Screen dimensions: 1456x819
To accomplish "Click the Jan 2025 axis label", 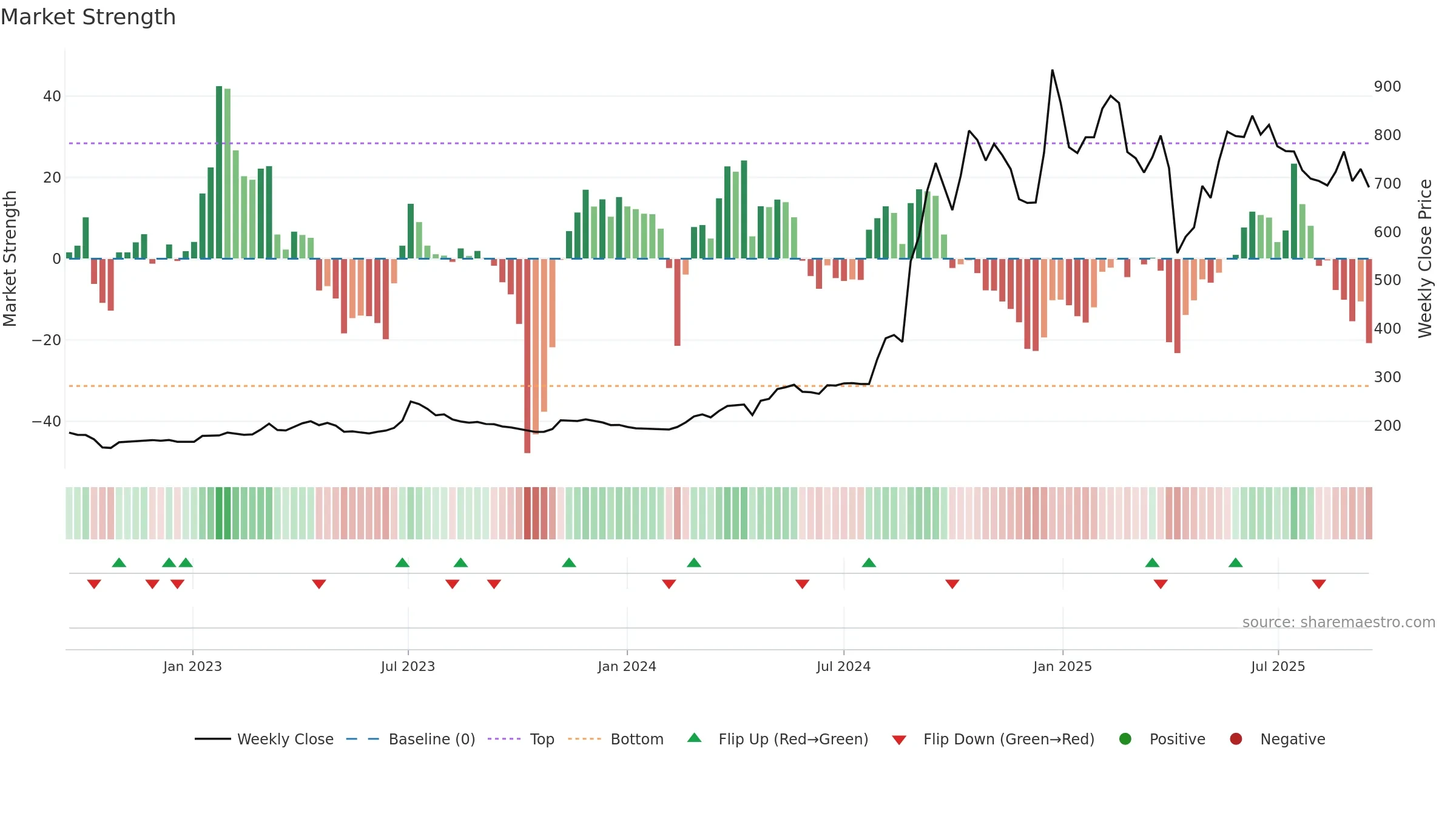I will coord(1062,666).
